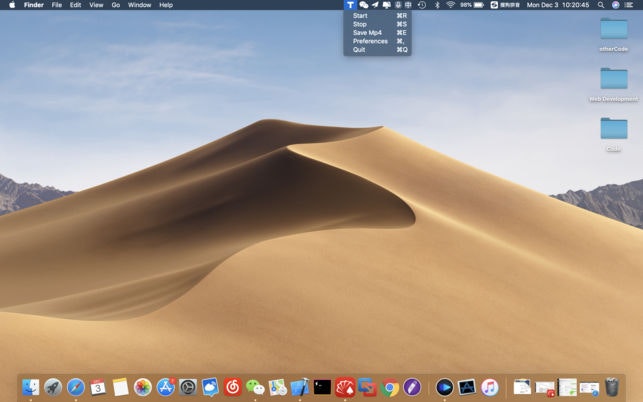
Task: Click the paper plane menu bar icon
Action: click(x=375, y=5)
